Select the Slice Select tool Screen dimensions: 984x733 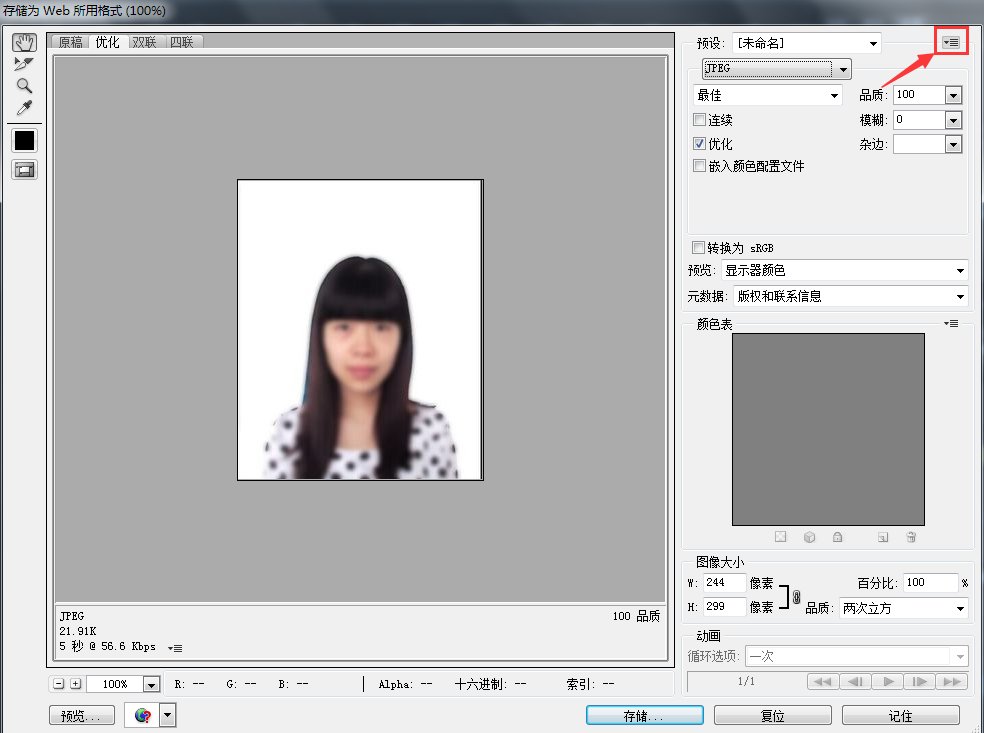[24, 64]
